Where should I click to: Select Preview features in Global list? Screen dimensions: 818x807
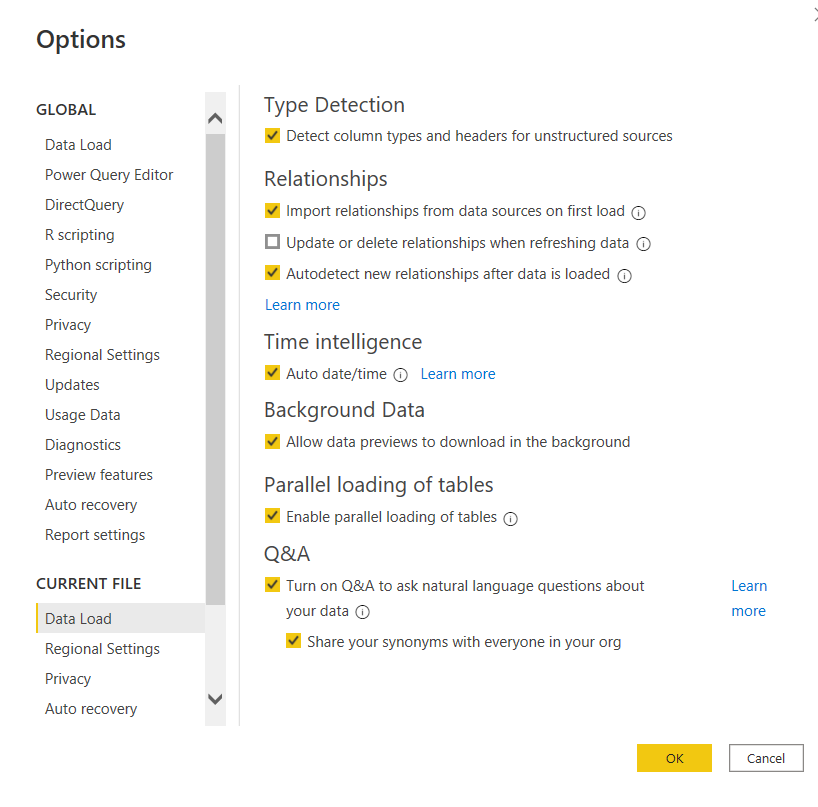[x=99, y=475]
